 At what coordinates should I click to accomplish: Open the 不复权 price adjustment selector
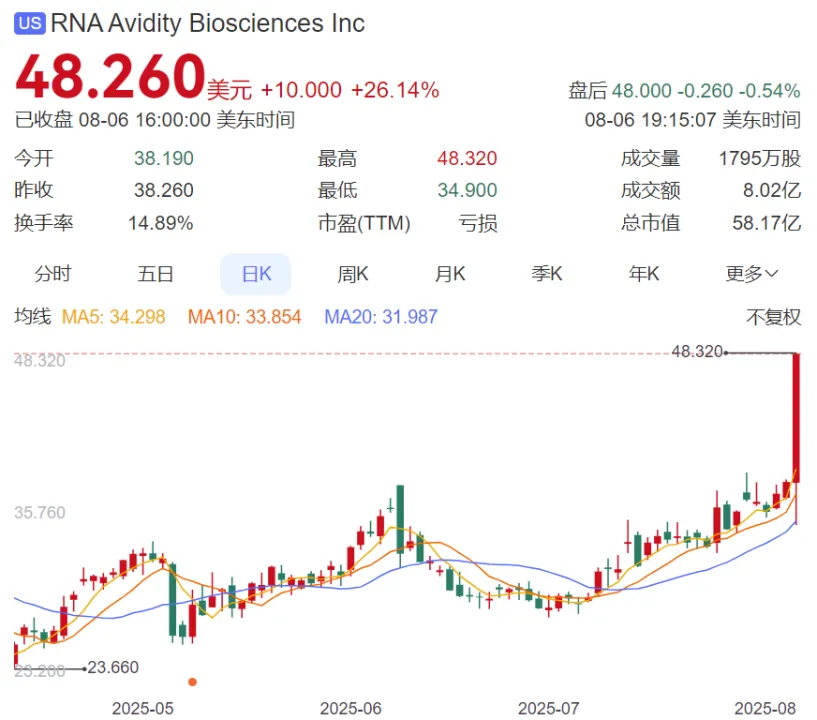pos(774,317)
